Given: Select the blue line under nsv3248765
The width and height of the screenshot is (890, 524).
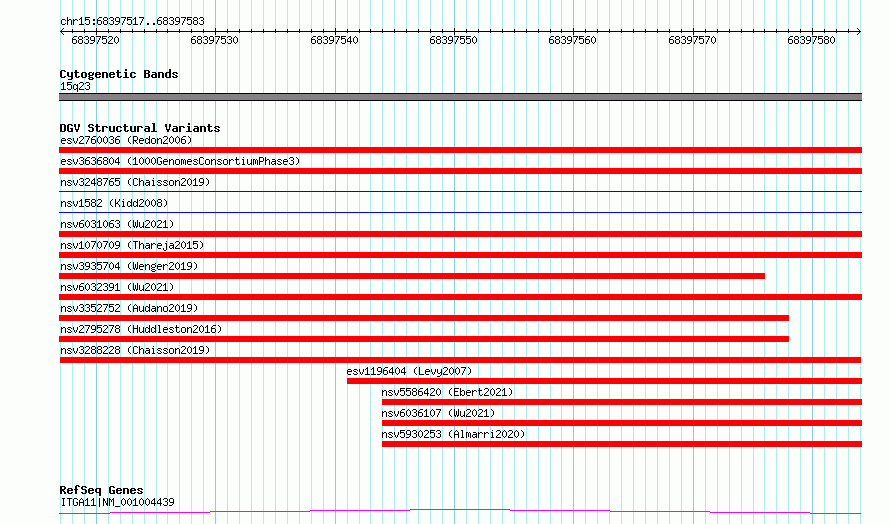Looking at the screenshot, I should [x=460, y=192].
